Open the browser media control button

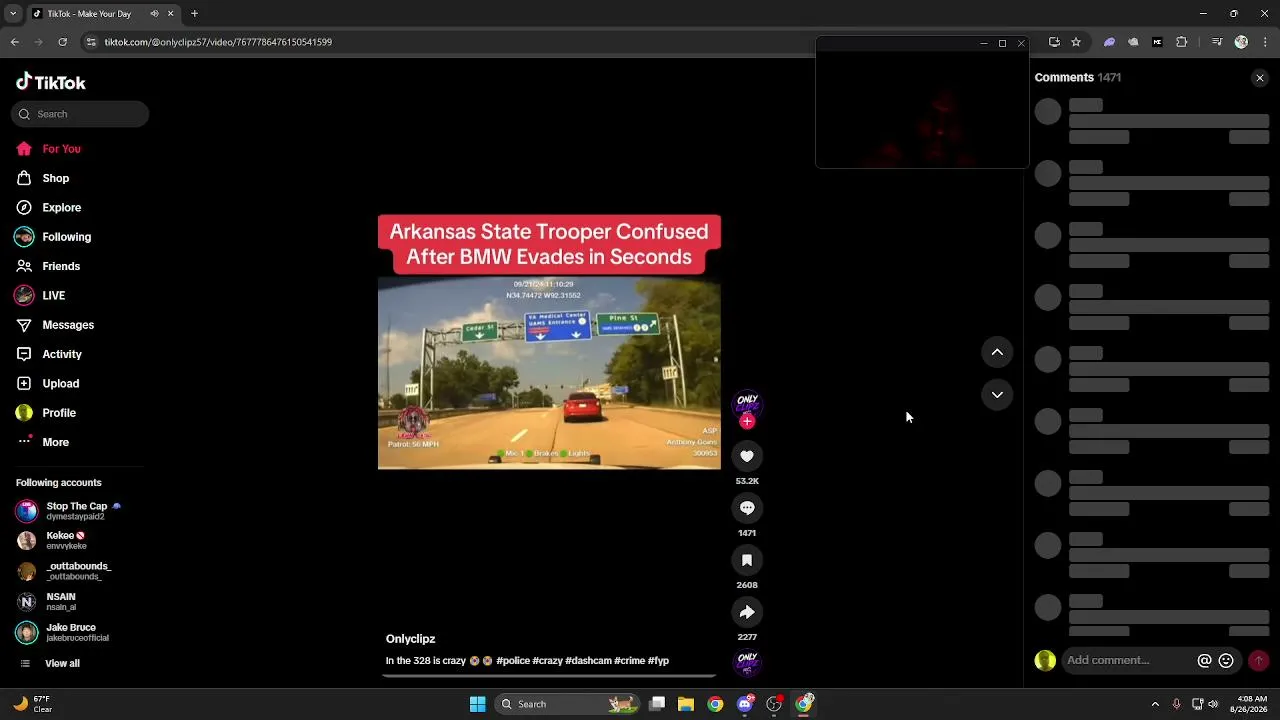click(1217, 42)
